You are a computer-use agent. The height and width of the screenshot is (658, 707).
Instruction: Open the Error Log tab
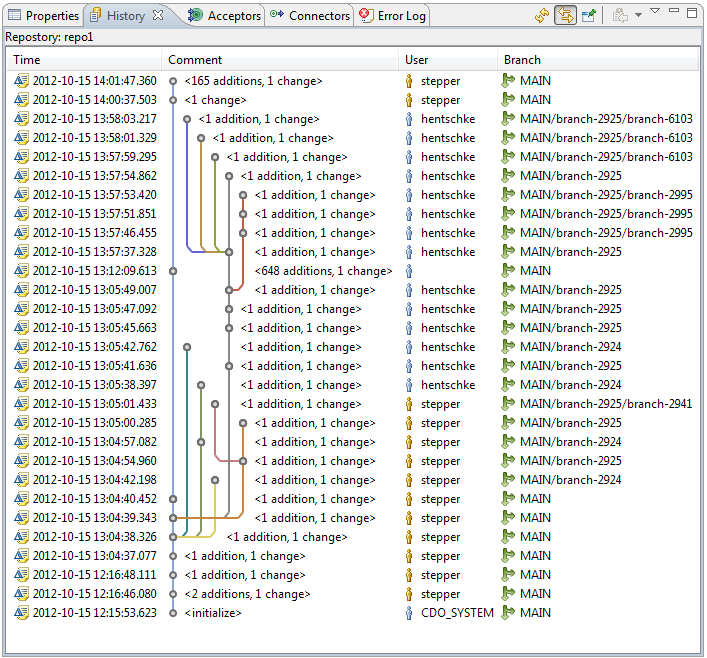point(393,16)
